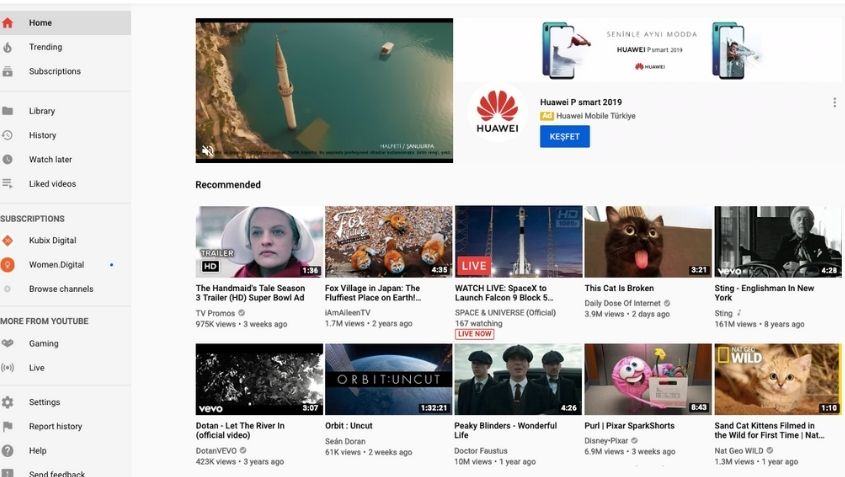The image size is (845, 477).
Task: Click the Women.Digital channel avatar
Action: click(x=8, y=265)
